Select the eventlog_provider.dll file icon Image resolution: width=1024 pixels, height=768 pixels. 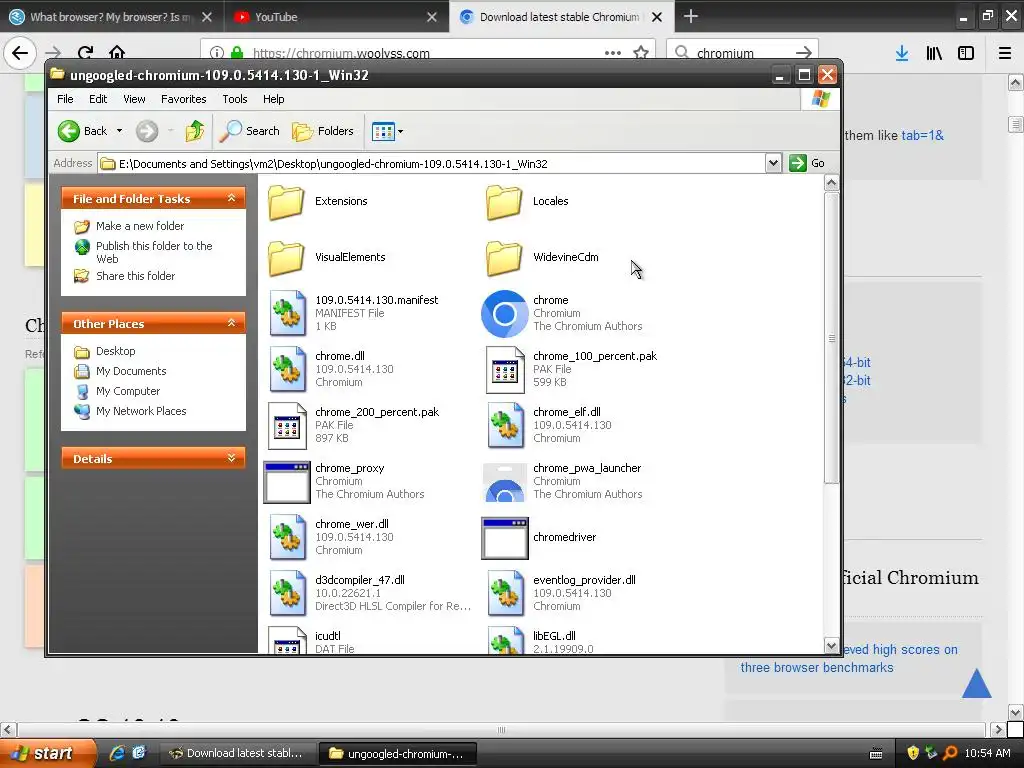(x=505, y=594)
